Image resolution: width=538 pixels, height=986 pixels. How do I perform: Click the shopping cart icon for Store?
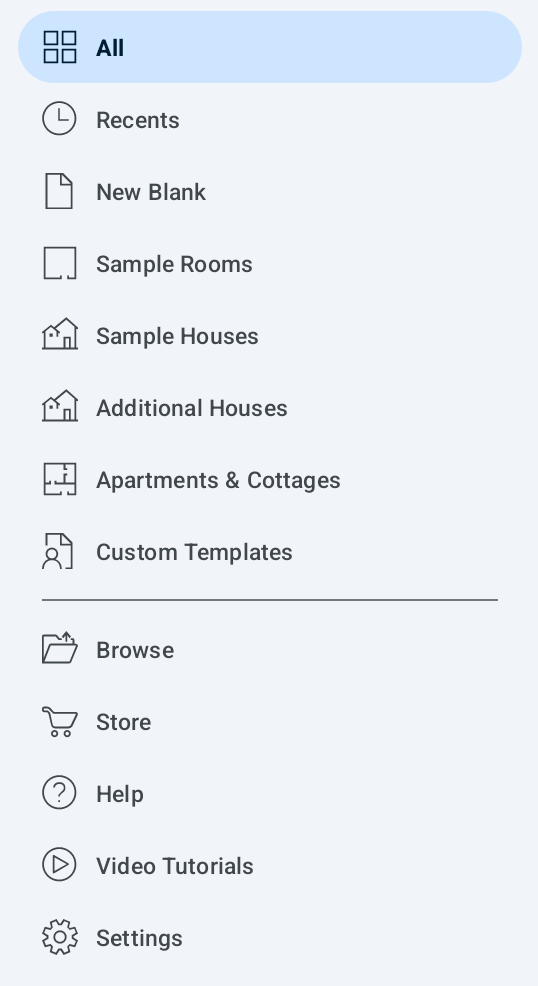coord(60,721)
